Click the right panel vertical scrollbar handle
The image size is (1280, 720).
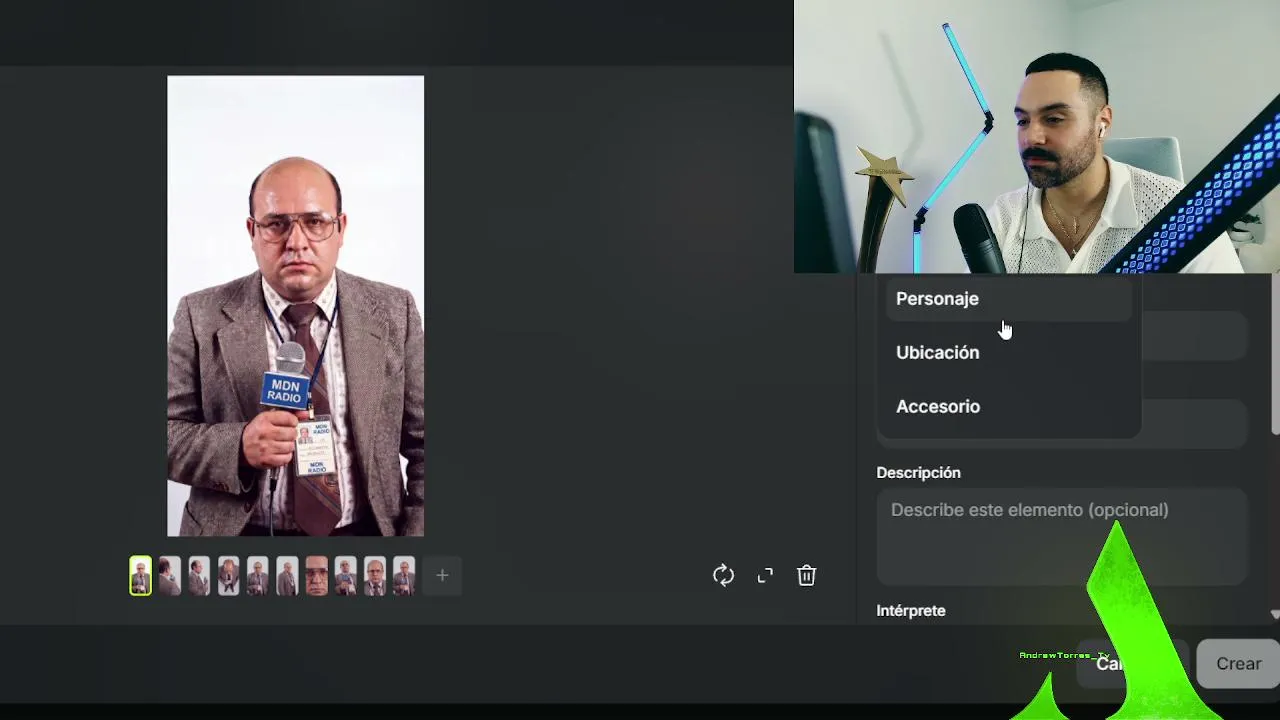(1275, 355)
